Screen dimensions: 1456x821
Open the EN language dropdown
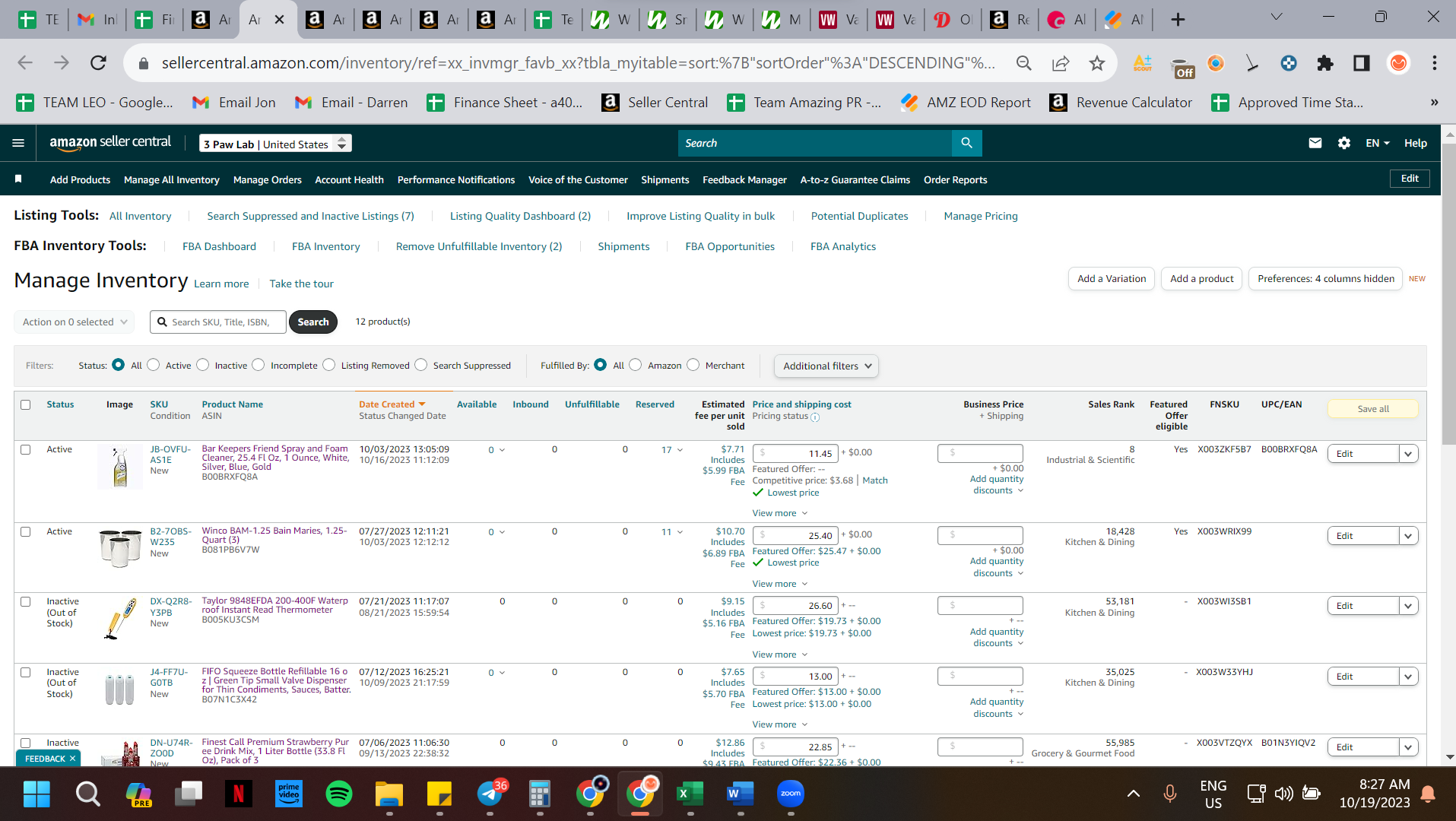click(x=1377, y=143)
